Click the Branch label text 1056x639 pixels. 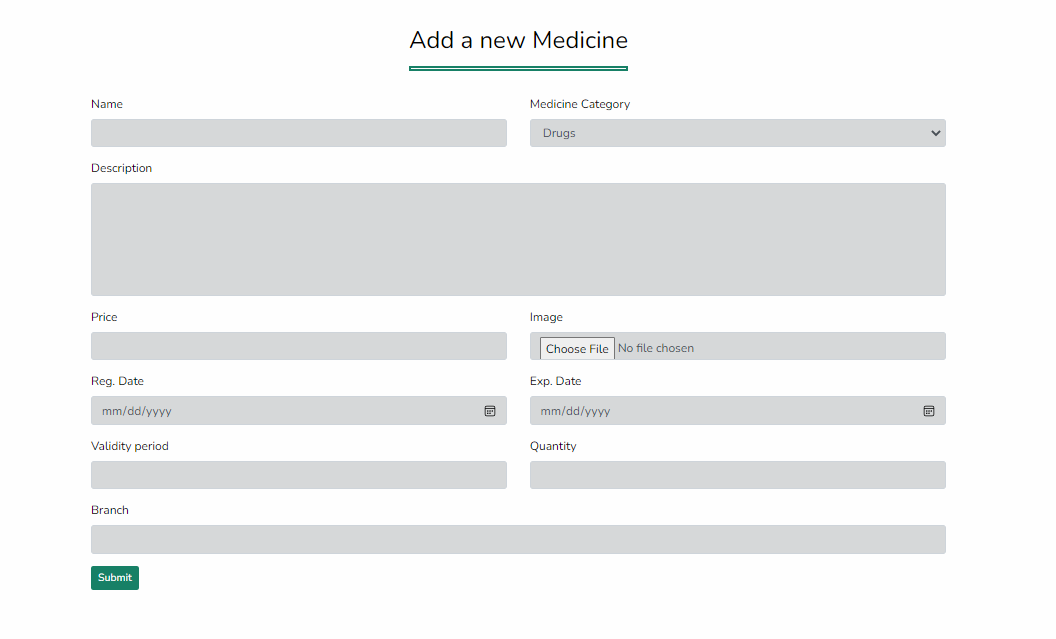[109, 509]
